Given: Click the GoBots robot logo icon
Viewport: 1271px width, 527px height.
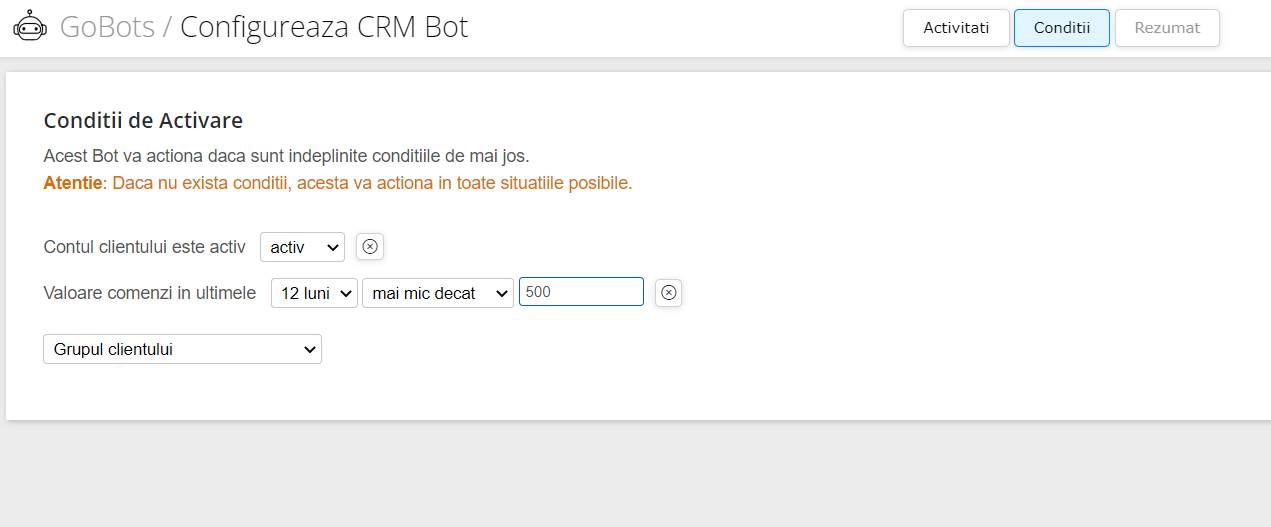Looking at the screenshot, I should (x=30, y=26).
